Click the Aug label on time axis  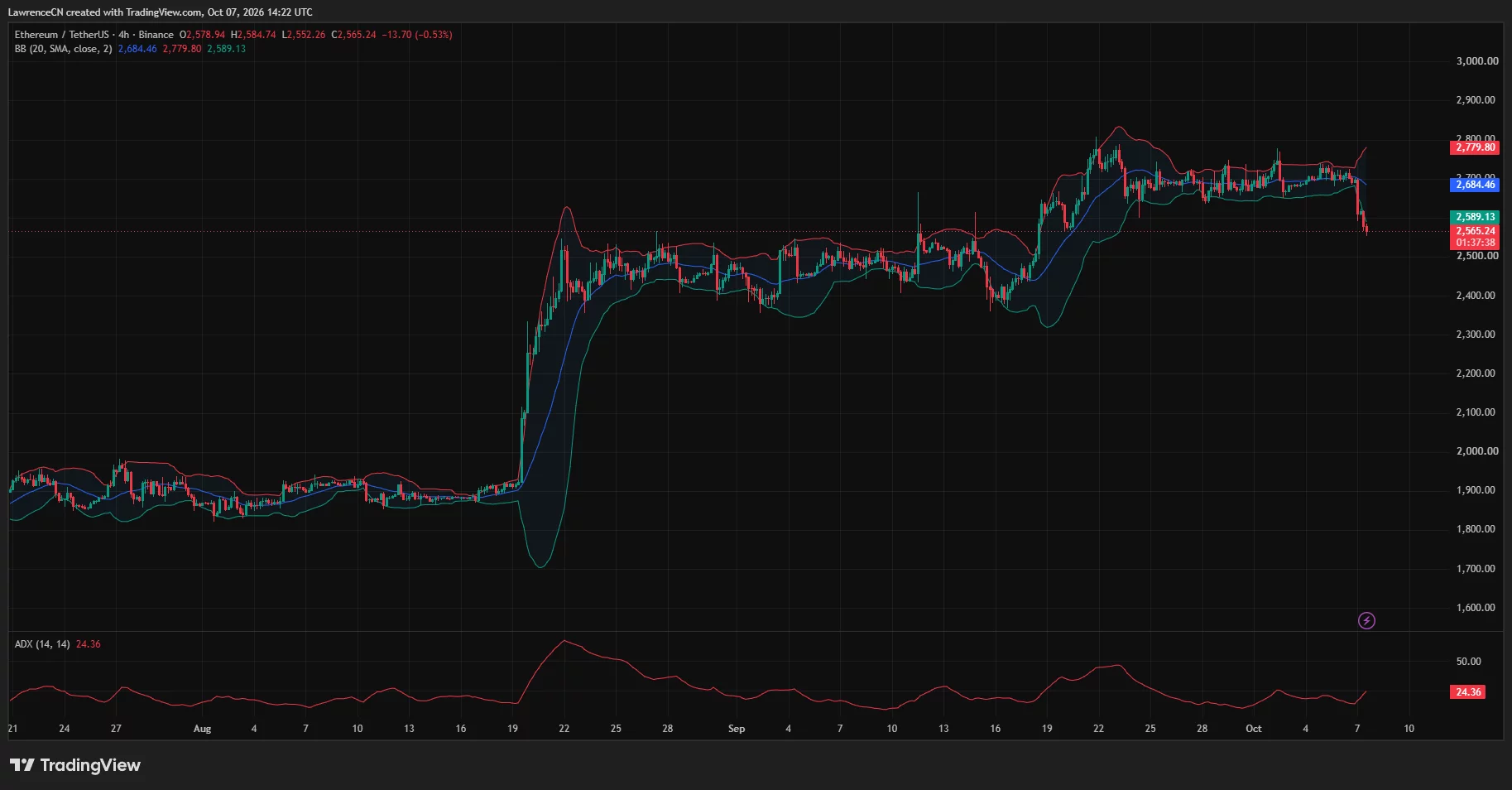(x=202, y=729)
